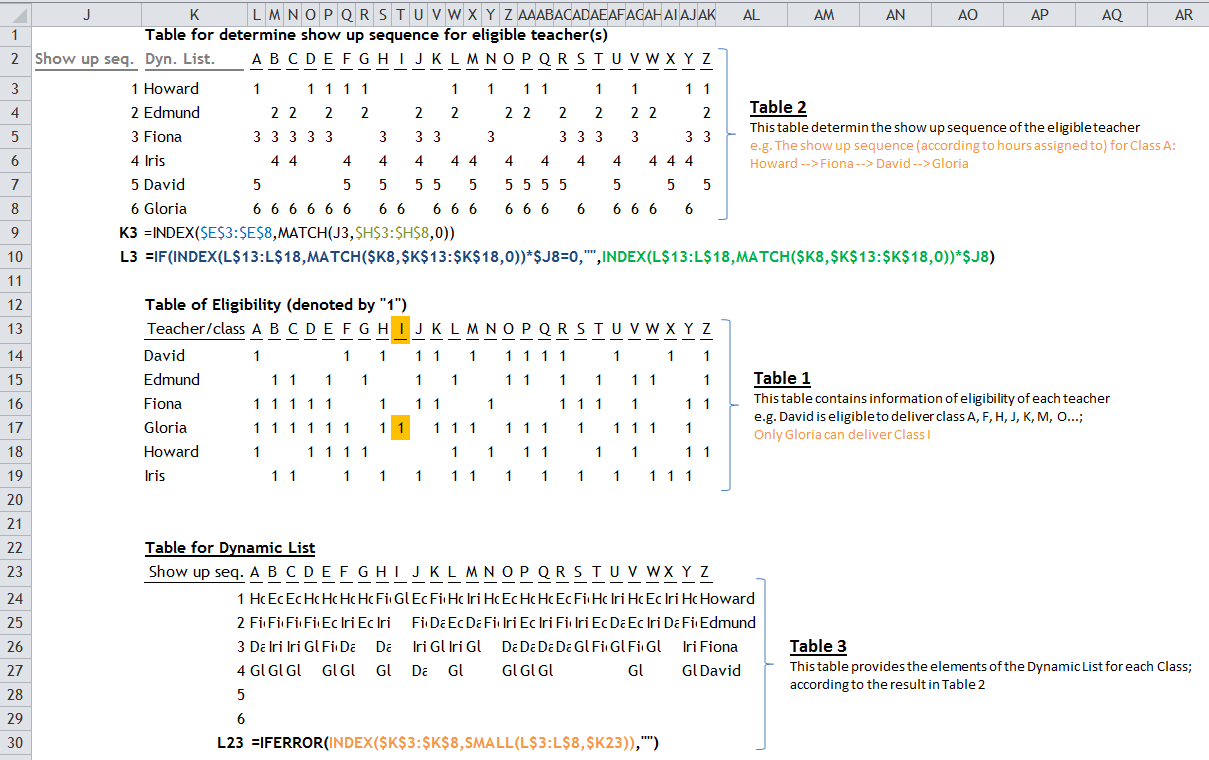Click the 'Table 3' heading label
The image size is (1209, 760).
818,646
